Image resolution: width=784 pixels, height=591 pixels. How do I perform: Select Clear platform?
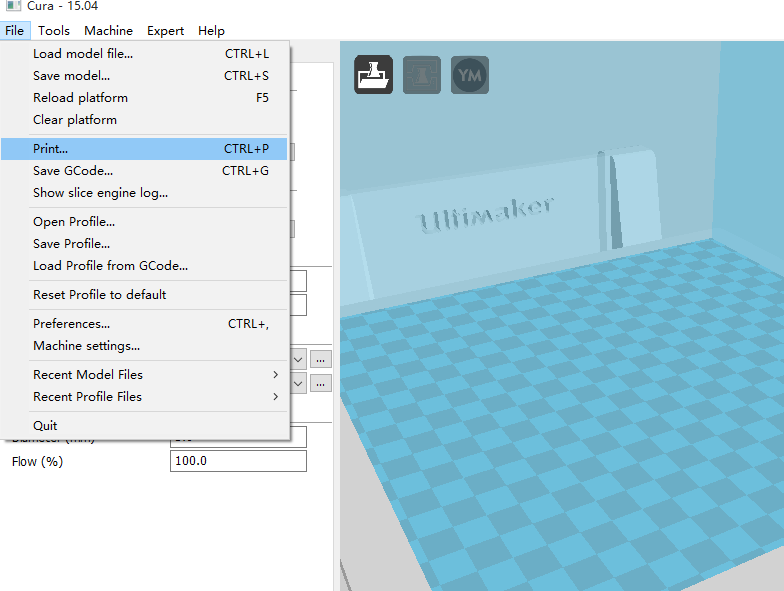[144, 120]
